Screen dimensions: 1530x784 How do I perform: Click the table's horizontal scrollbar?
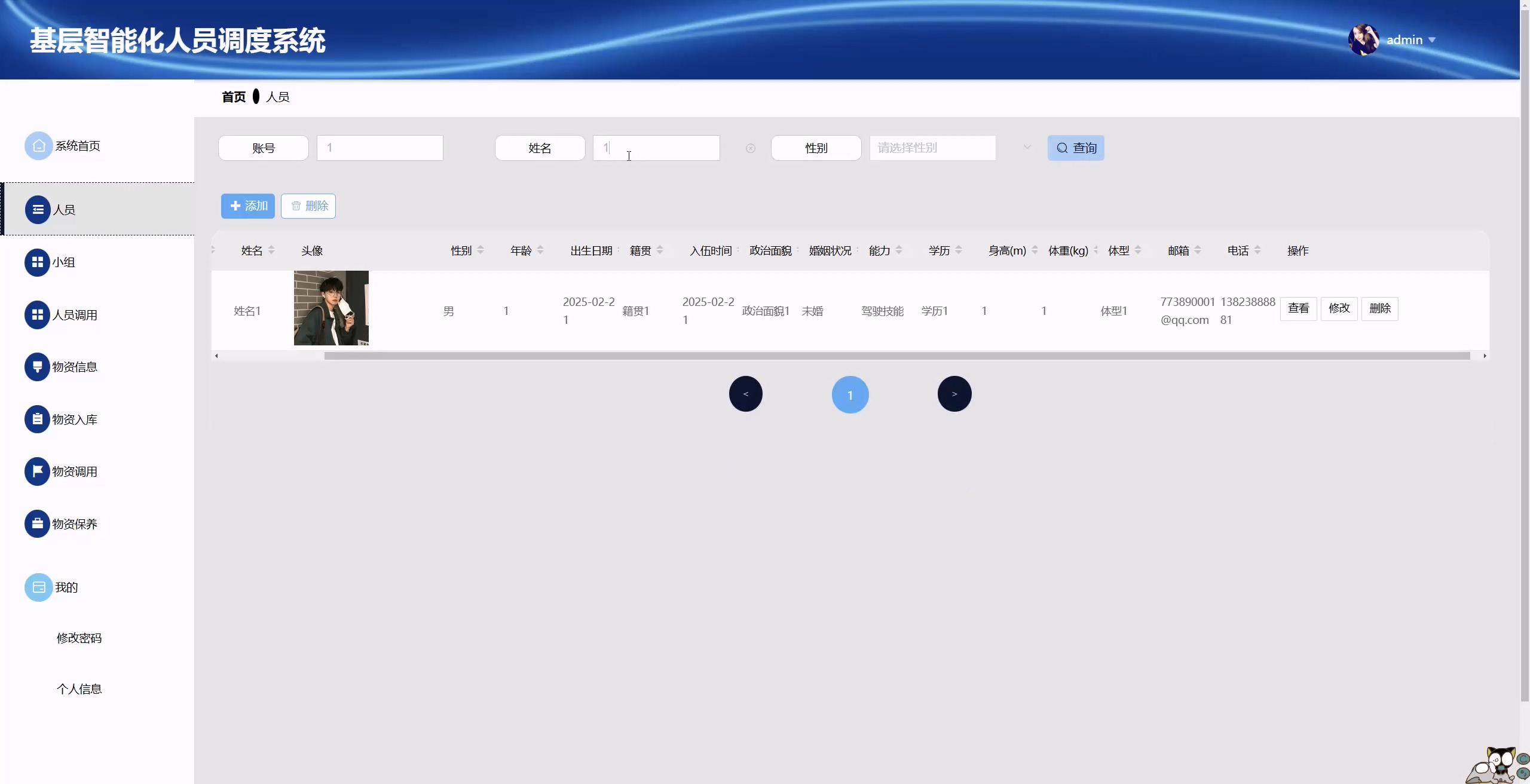(896, 356)
